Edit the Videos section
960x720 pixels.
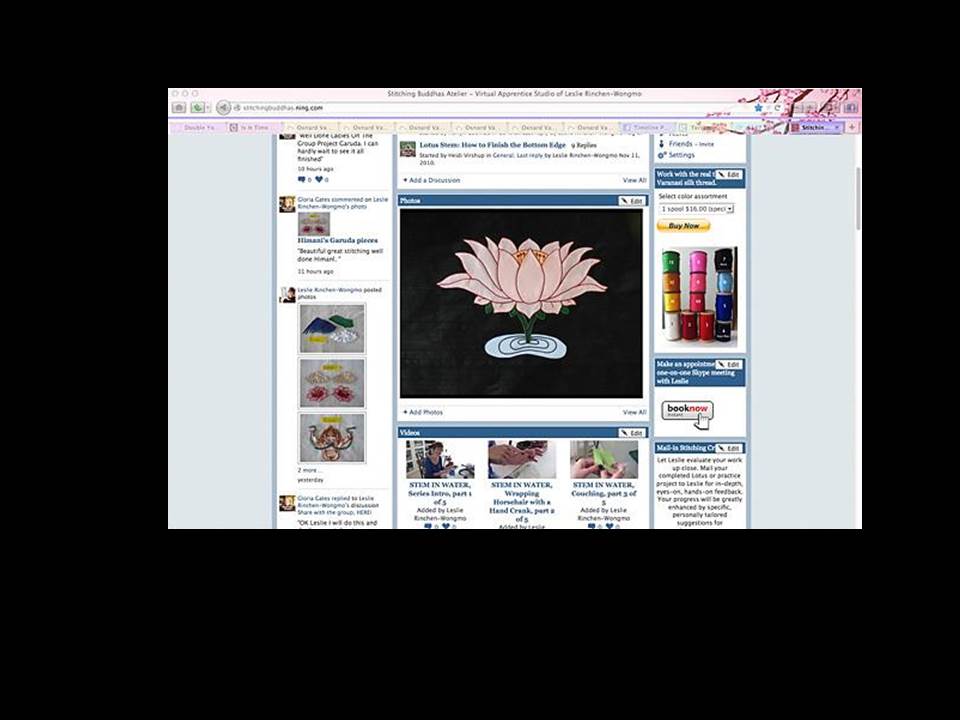point(631,433)
